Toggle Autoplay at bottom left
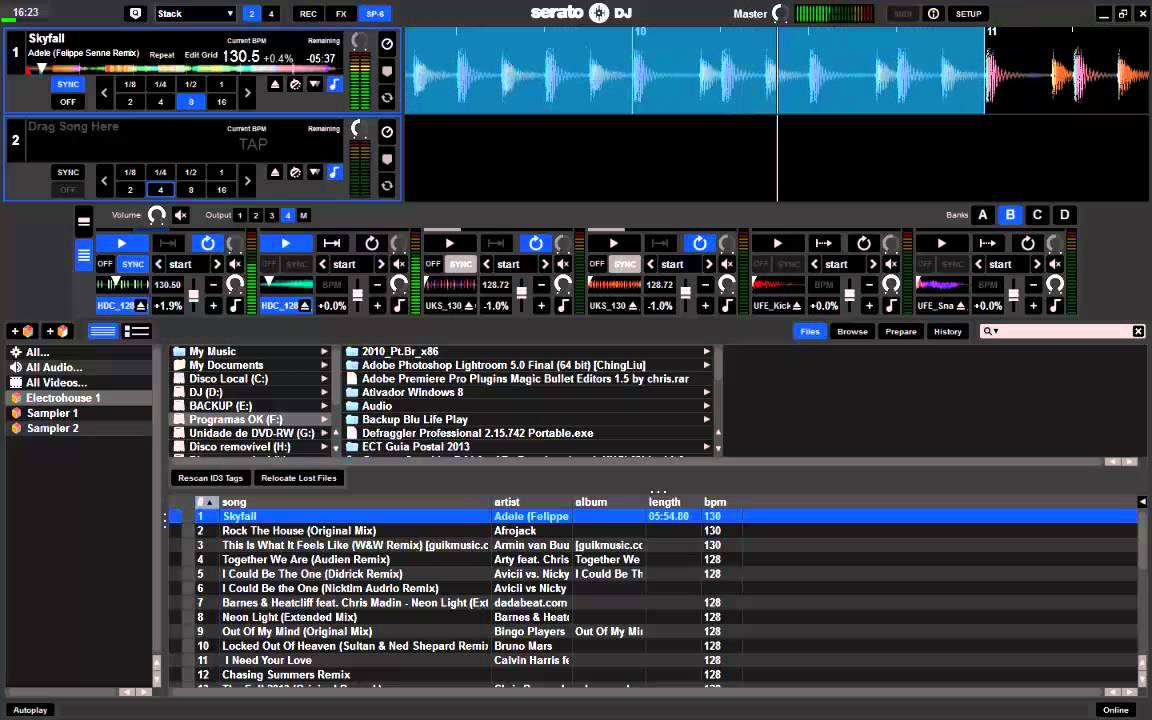1152x720 pixels. pos(30,710)
